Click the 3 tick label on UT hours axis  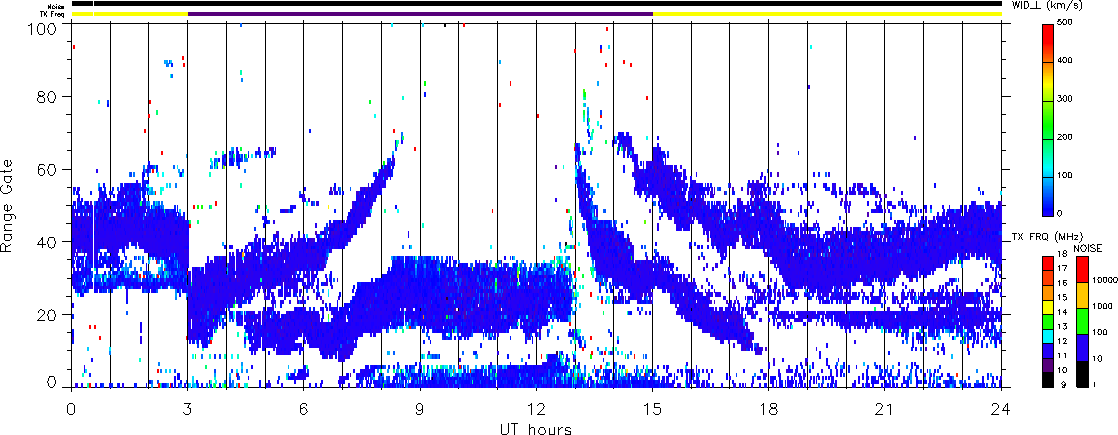[x=187, y=408]
